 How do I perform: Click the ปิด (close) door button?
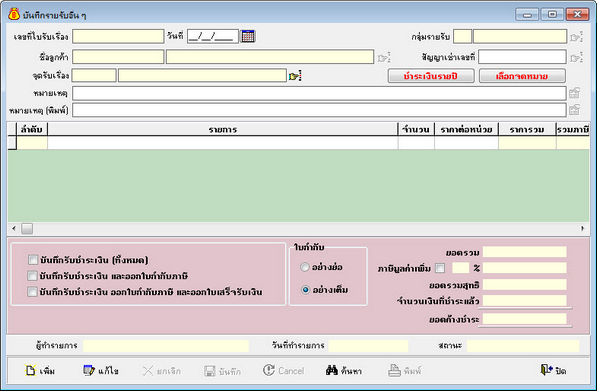click(553, 370)
